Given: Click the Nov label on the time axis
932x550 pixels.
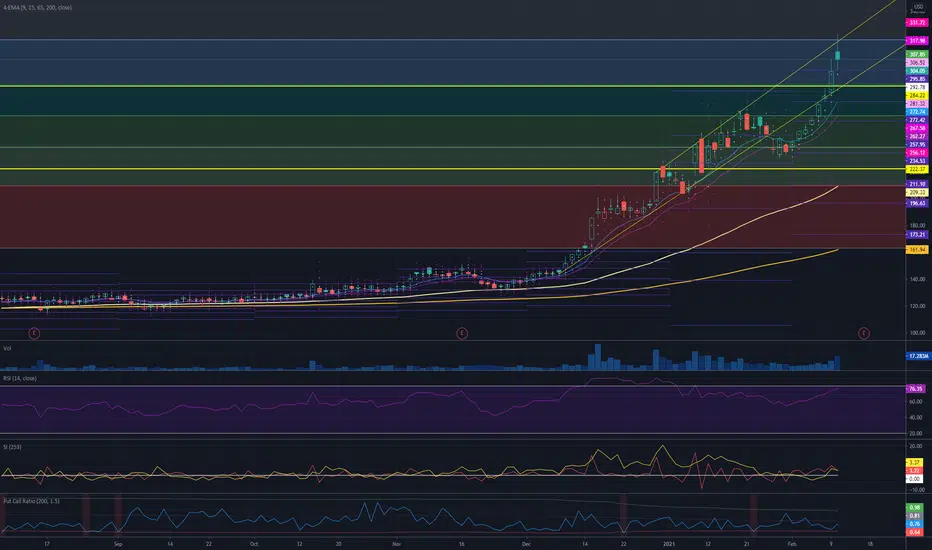Looking at the screenshot, I should click(x=397, y=544).
